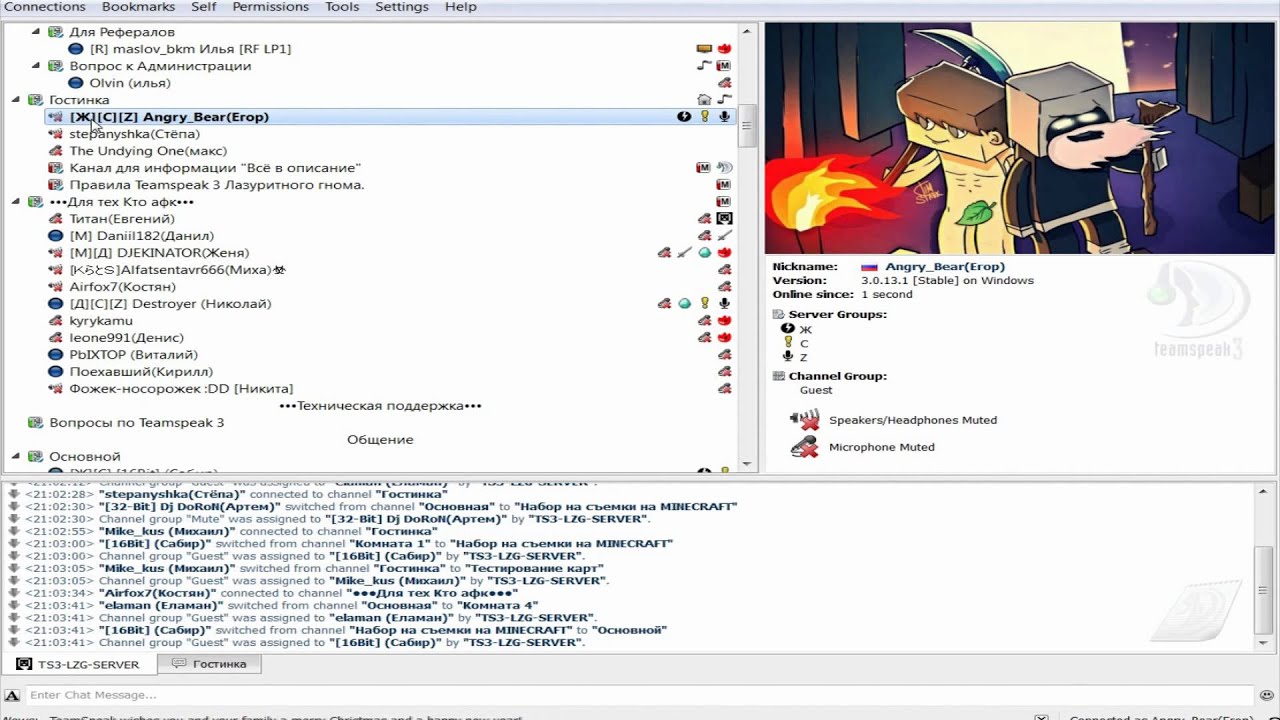The image size is (1280, 720).
Task: Select user РЫХТОР (Виталий)
Action: tap(133, 355)
